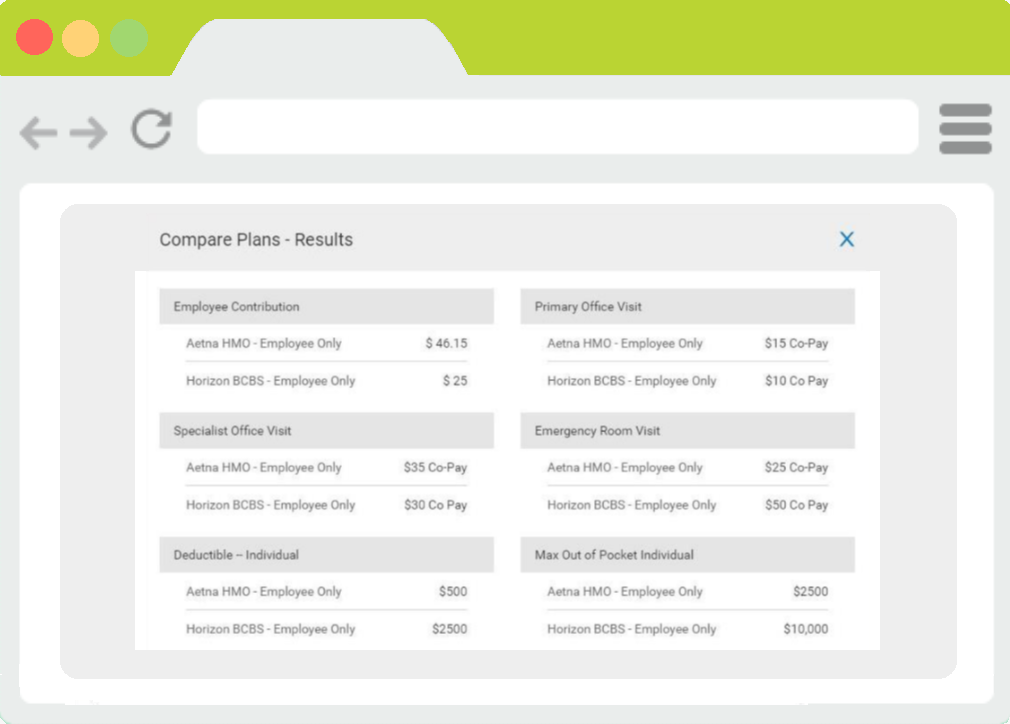This screenshot has height=724, width=1010.
Task: Click the $25 Co-Pay emergency value
Action: pos(796,468)
